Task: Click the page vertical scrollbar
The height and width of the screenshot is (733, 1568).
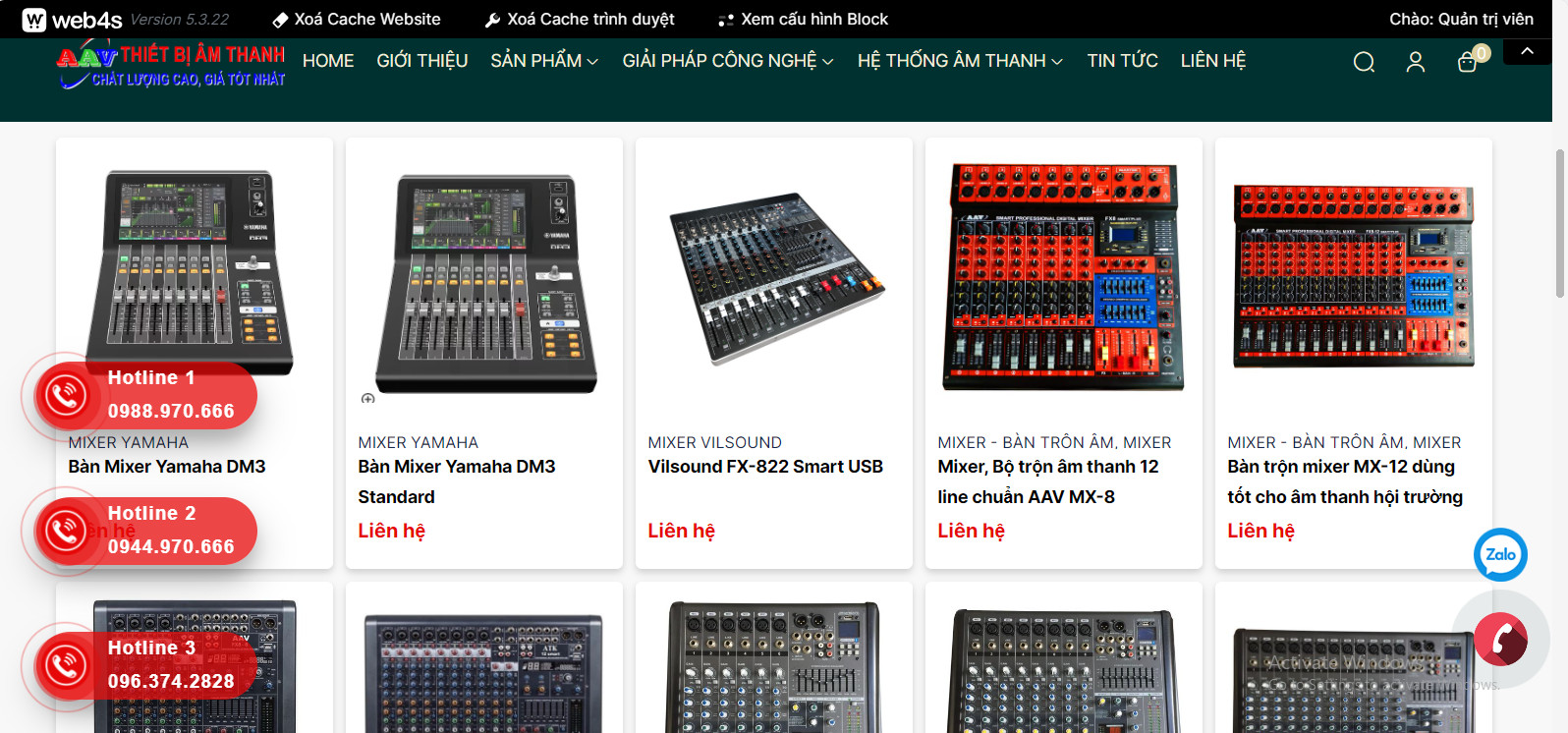Action: tap(1559, 224)
